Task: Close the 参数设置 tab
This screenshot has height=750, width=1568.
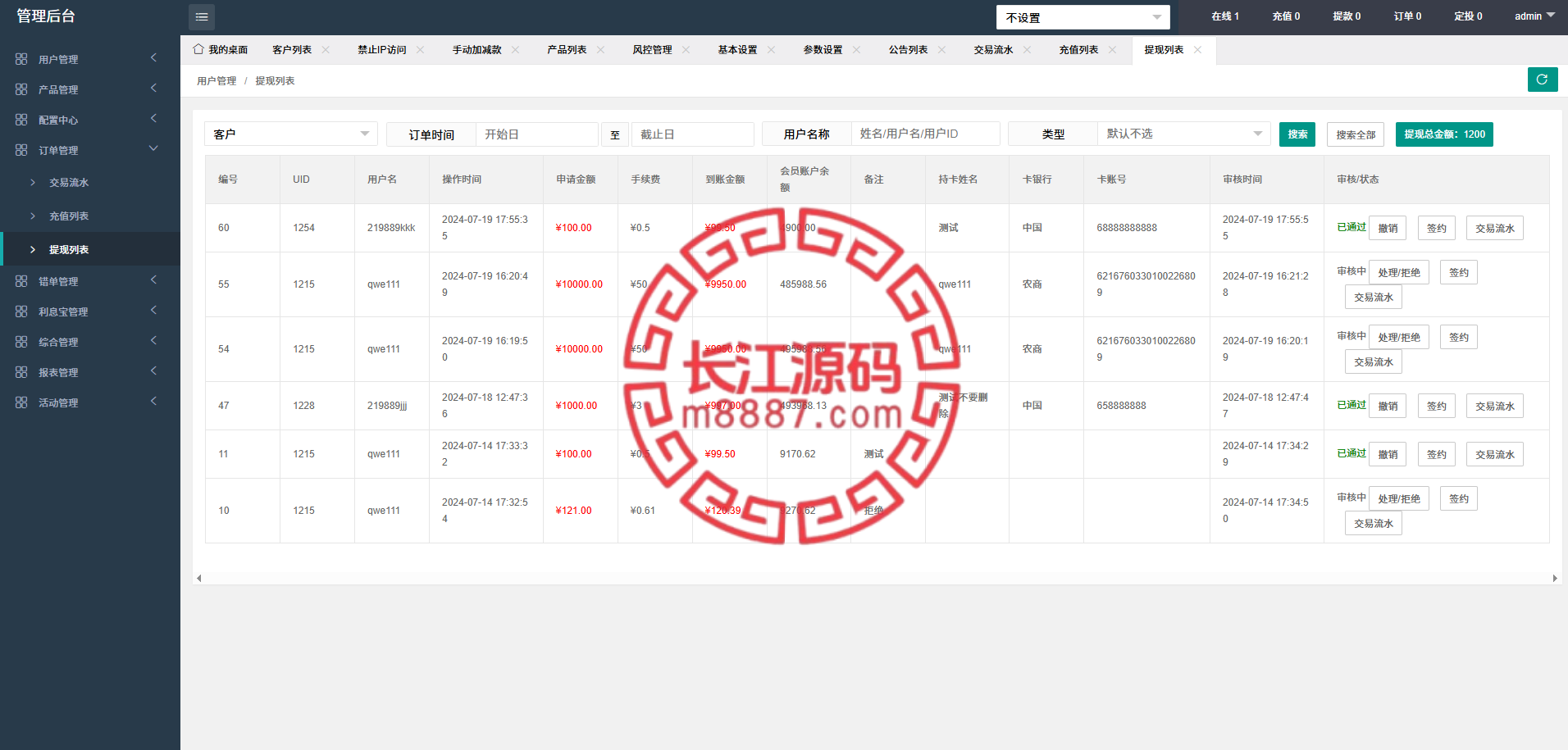Action: coord(857,50)
